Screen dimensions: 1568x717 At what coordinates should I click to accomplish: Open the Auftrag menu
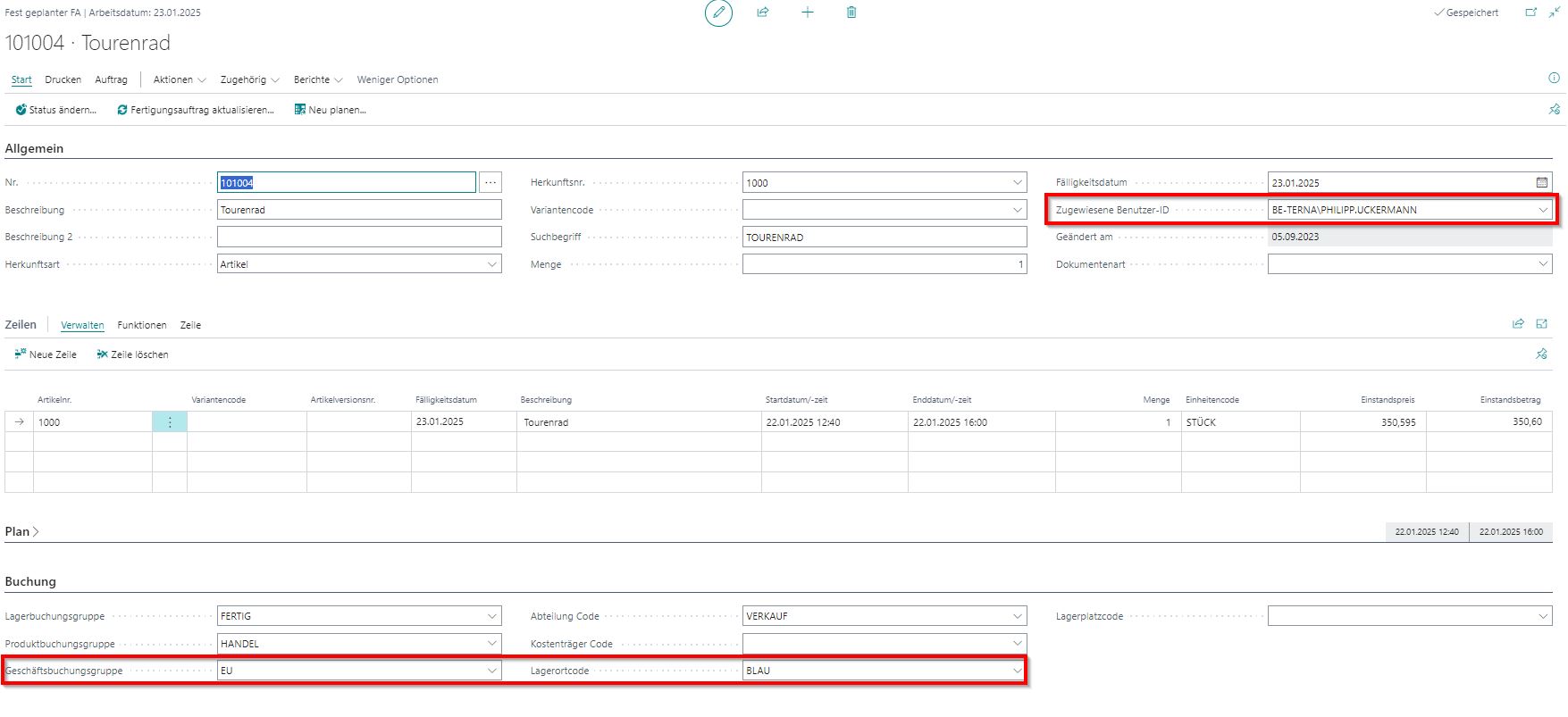(x=111, y=79)
